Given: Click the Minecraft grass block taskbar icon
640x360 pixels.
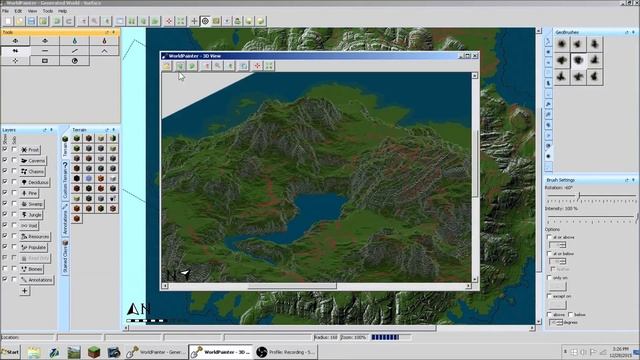Looking at the screenshot, I should click(94, 352).
